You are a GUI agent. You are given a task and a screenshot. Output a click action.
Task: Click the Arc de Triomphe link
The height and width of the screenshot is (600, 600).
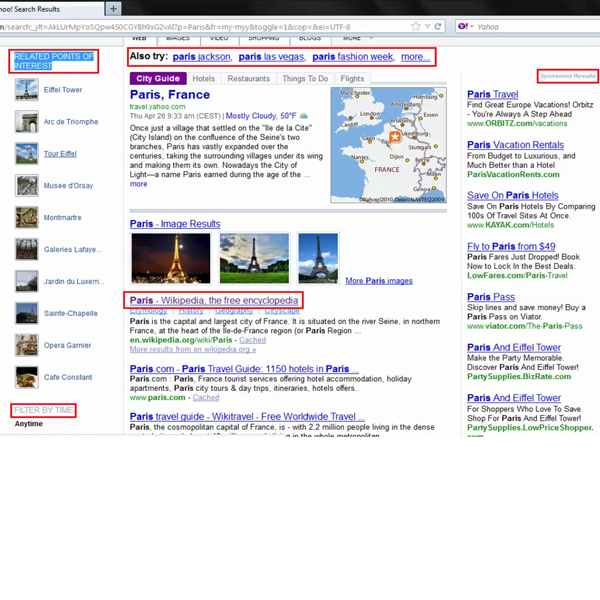71,122
